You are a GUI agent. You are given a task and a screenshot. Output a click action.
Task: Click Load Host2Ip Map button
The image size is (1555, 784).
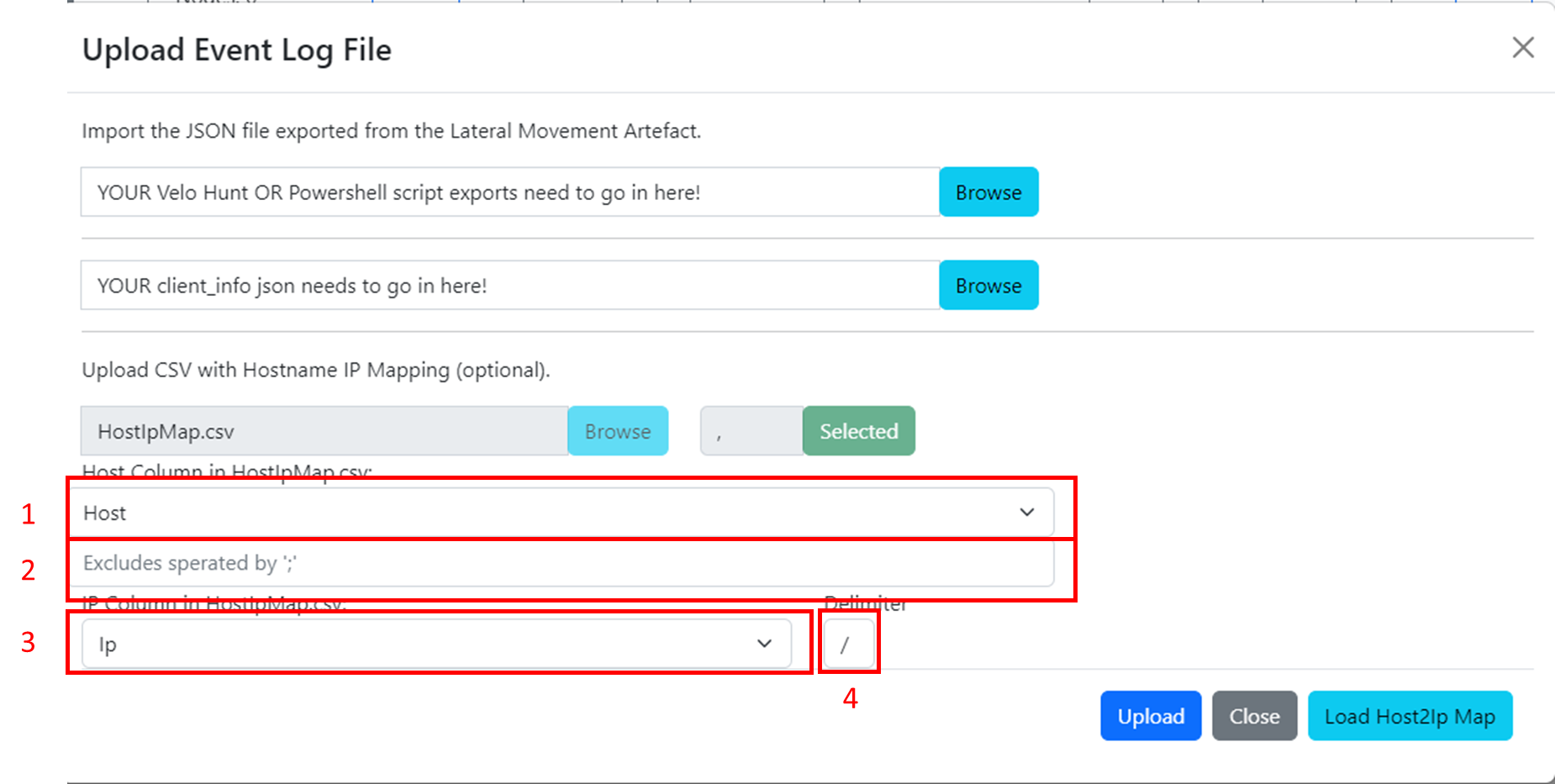[1410, 716]
